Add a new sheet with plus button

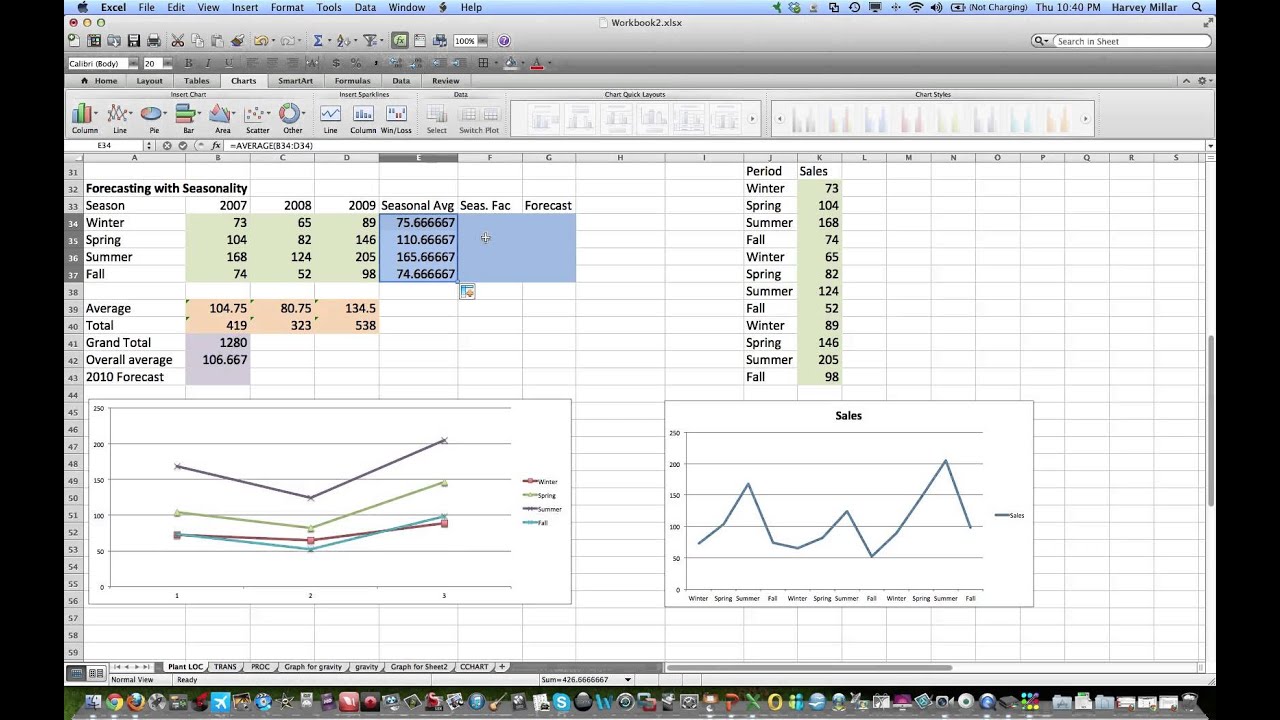pyautogui.click(x=502, y=667)
